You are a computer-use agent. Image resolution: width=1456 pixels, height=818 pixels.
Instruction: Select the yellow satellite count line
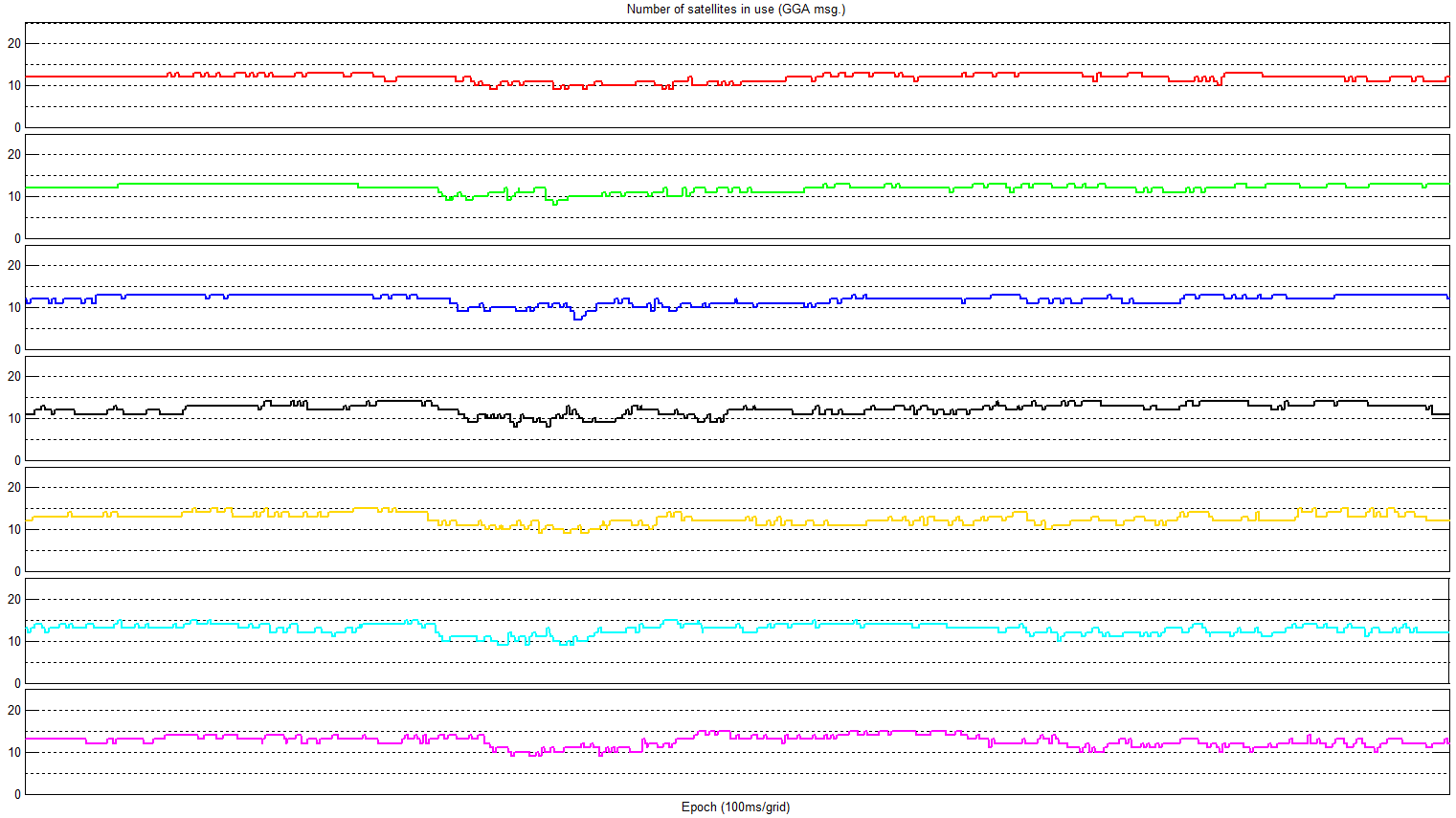144,517
